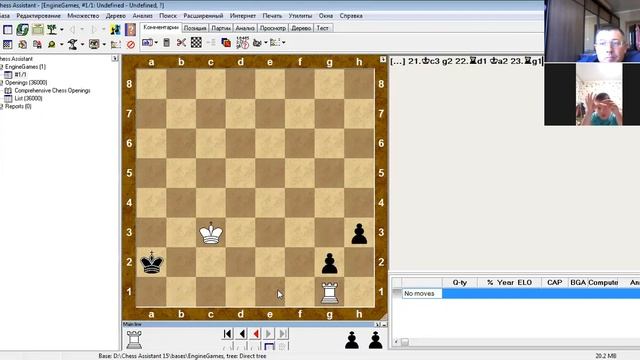Open the Печать menu
640x360 pixels.
(272, 16)
